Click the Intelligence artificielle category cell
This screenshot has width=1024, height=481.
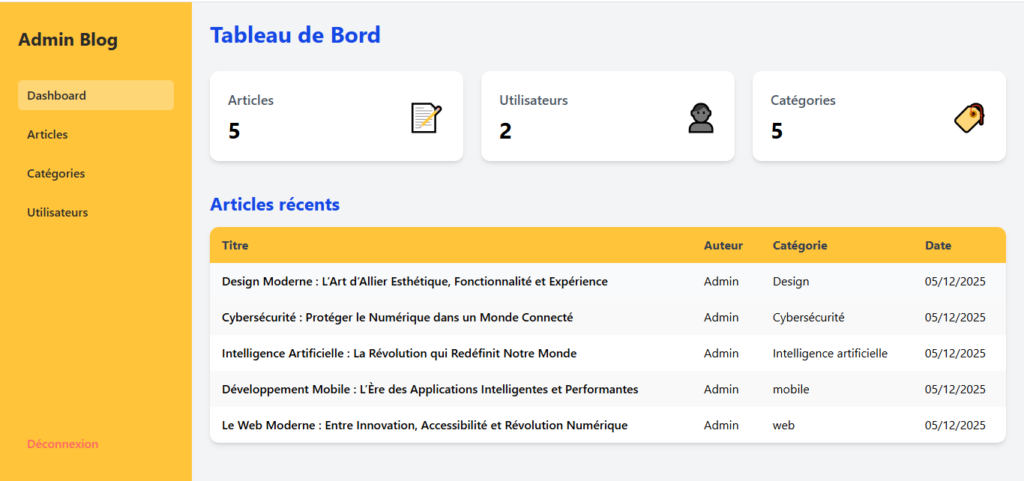click(830, 353)
